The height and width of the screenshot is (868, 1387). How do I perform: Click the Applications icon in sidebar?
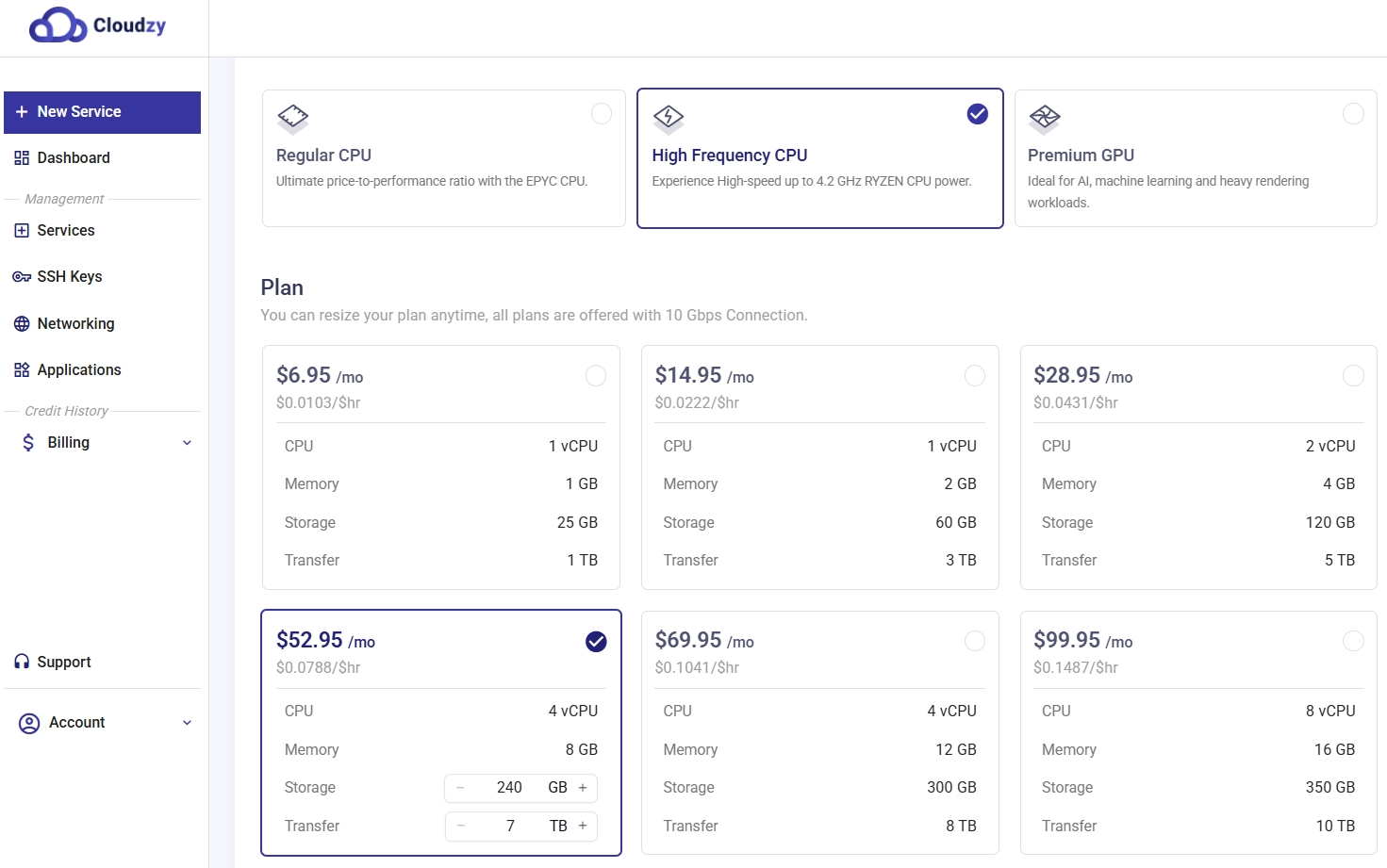[x=22, y=370]
